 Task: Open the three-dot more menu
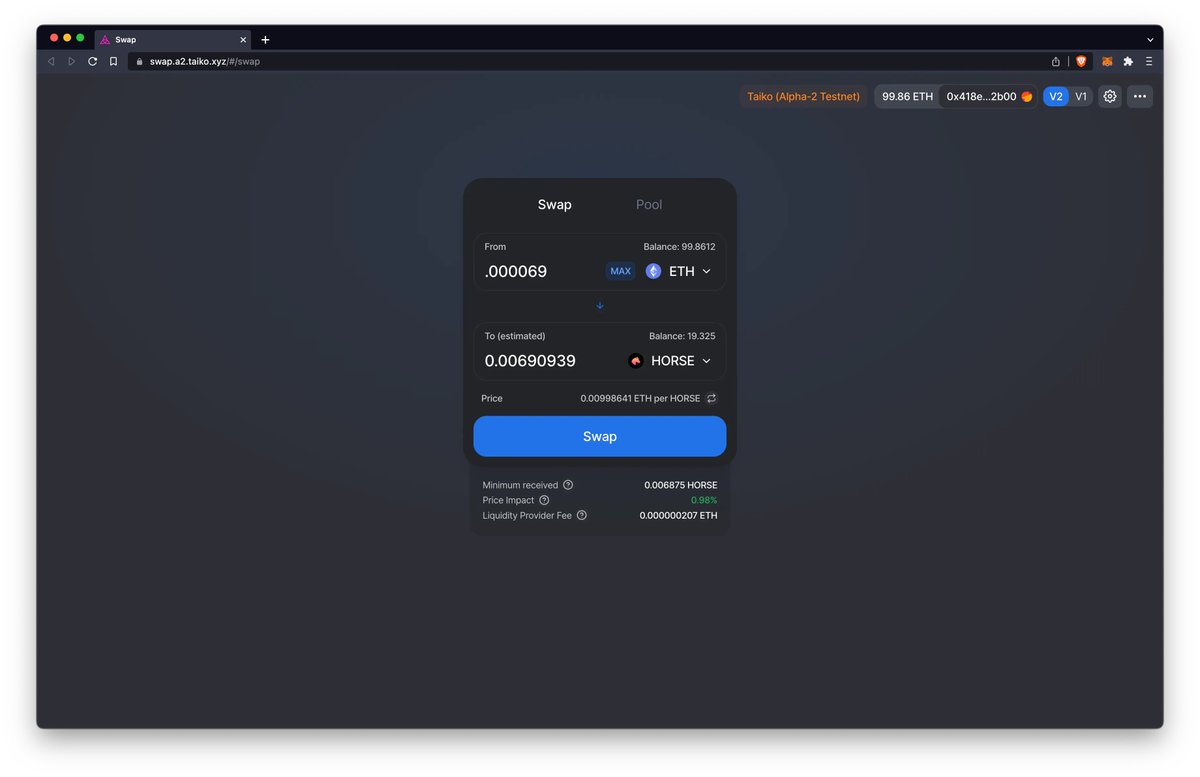[x=1140, y=96]
